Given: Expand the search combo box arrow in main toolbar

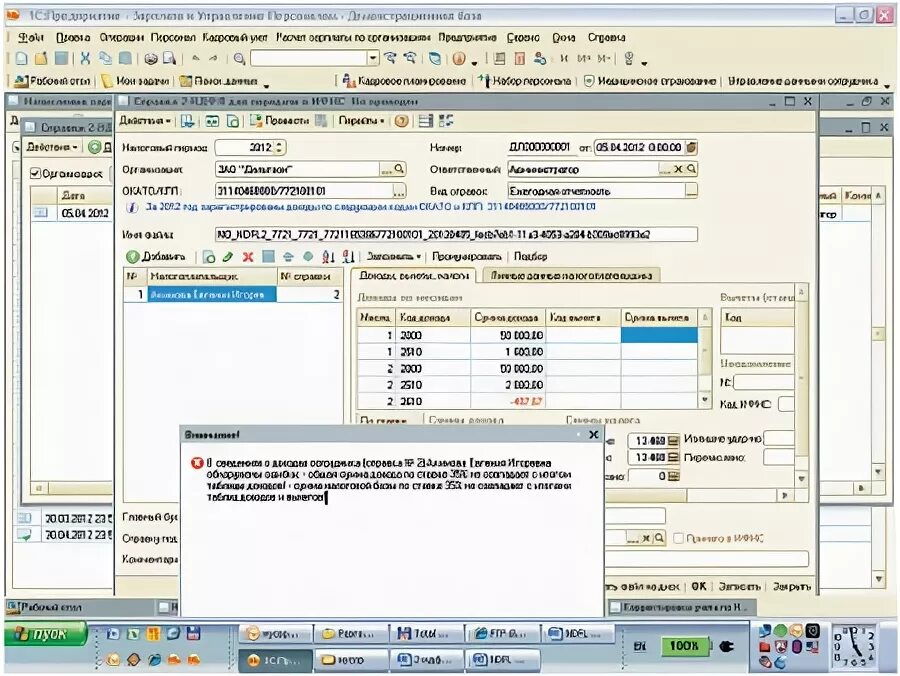Looking at the screenshot, I should (x=373, y=58).
